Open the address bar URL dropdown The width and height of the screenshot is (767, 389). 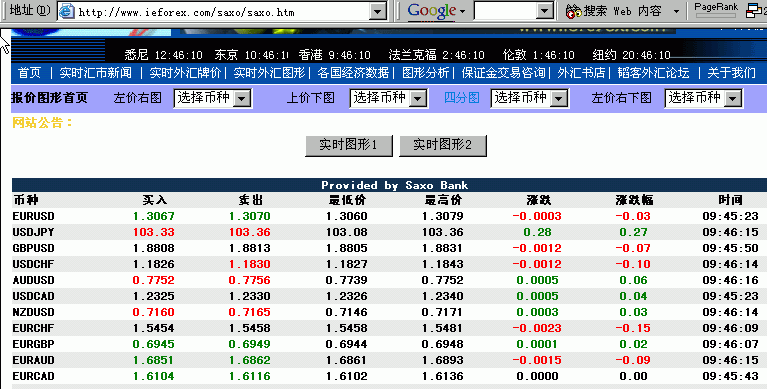(378, 11)
